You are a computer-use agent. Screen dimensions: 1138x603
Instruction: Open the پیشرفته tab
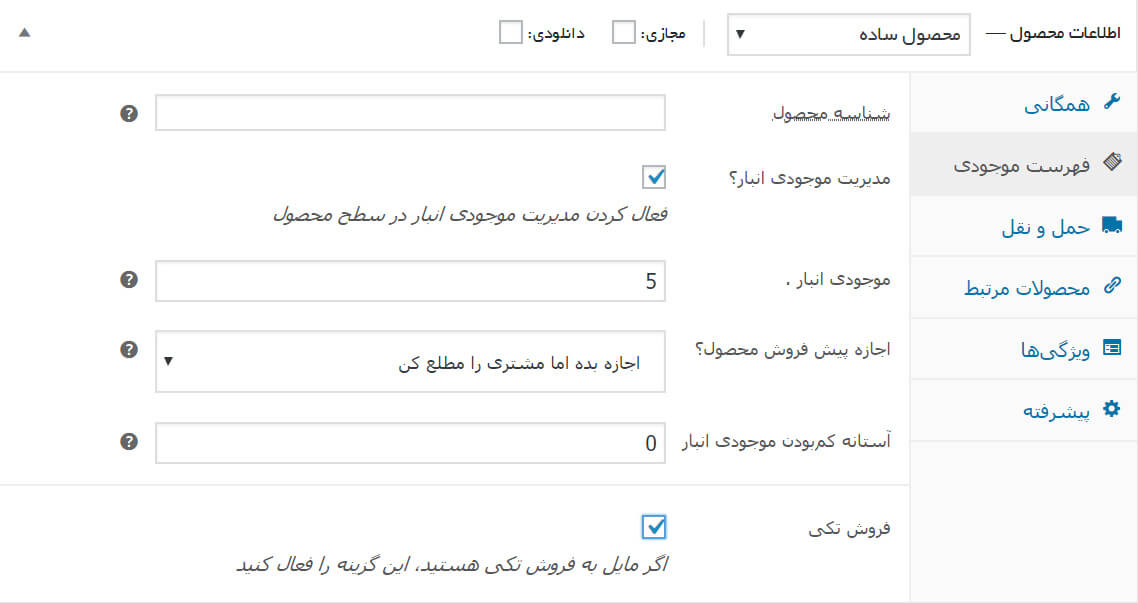(x=1023, y=411)
